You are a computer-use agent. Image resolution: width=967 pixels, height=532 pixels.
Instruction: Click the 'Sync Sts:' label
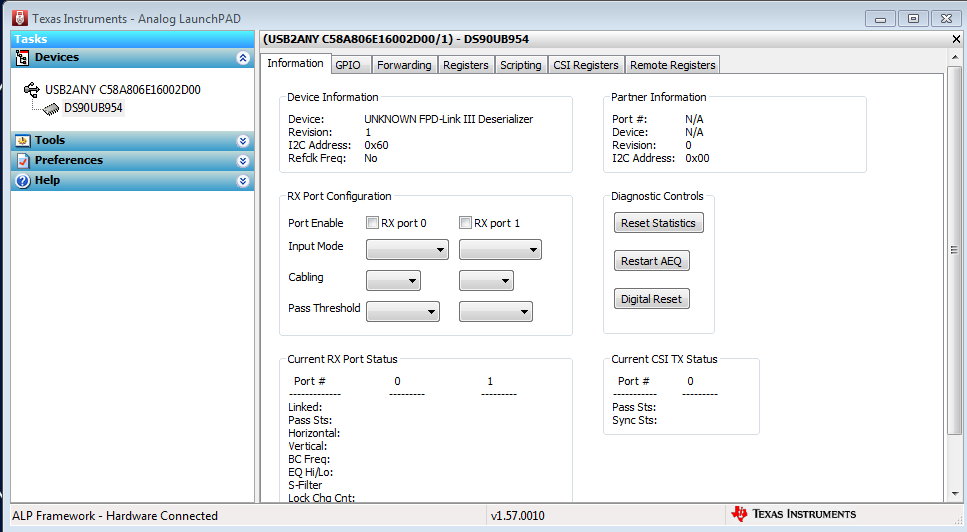tap(635, 420)
